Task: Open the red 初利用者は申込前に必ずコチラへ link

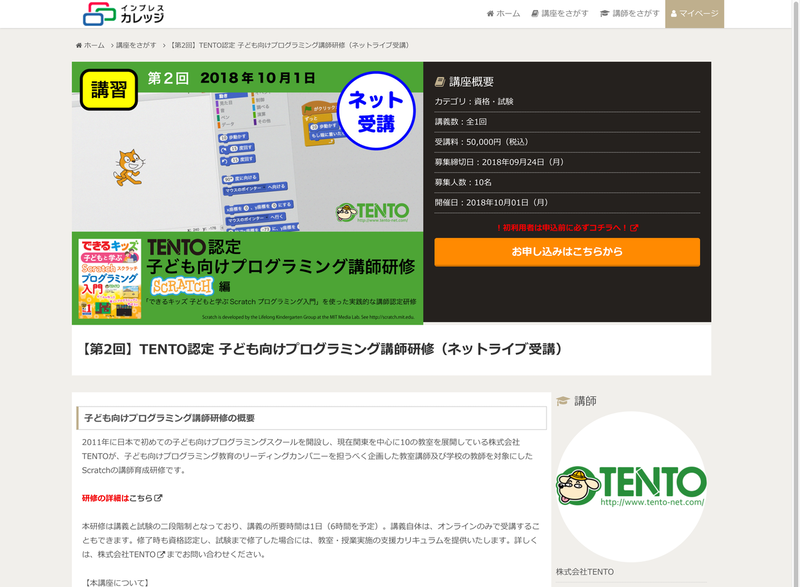Action: click(567, 228)
